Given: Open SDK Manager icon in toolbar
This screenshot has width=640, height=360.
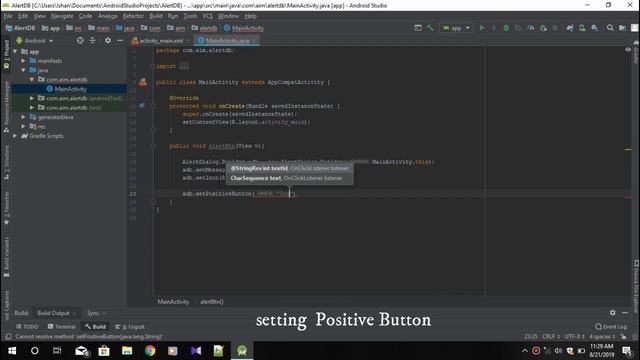Looking at the screenshot, I should [x=595, y=28].
